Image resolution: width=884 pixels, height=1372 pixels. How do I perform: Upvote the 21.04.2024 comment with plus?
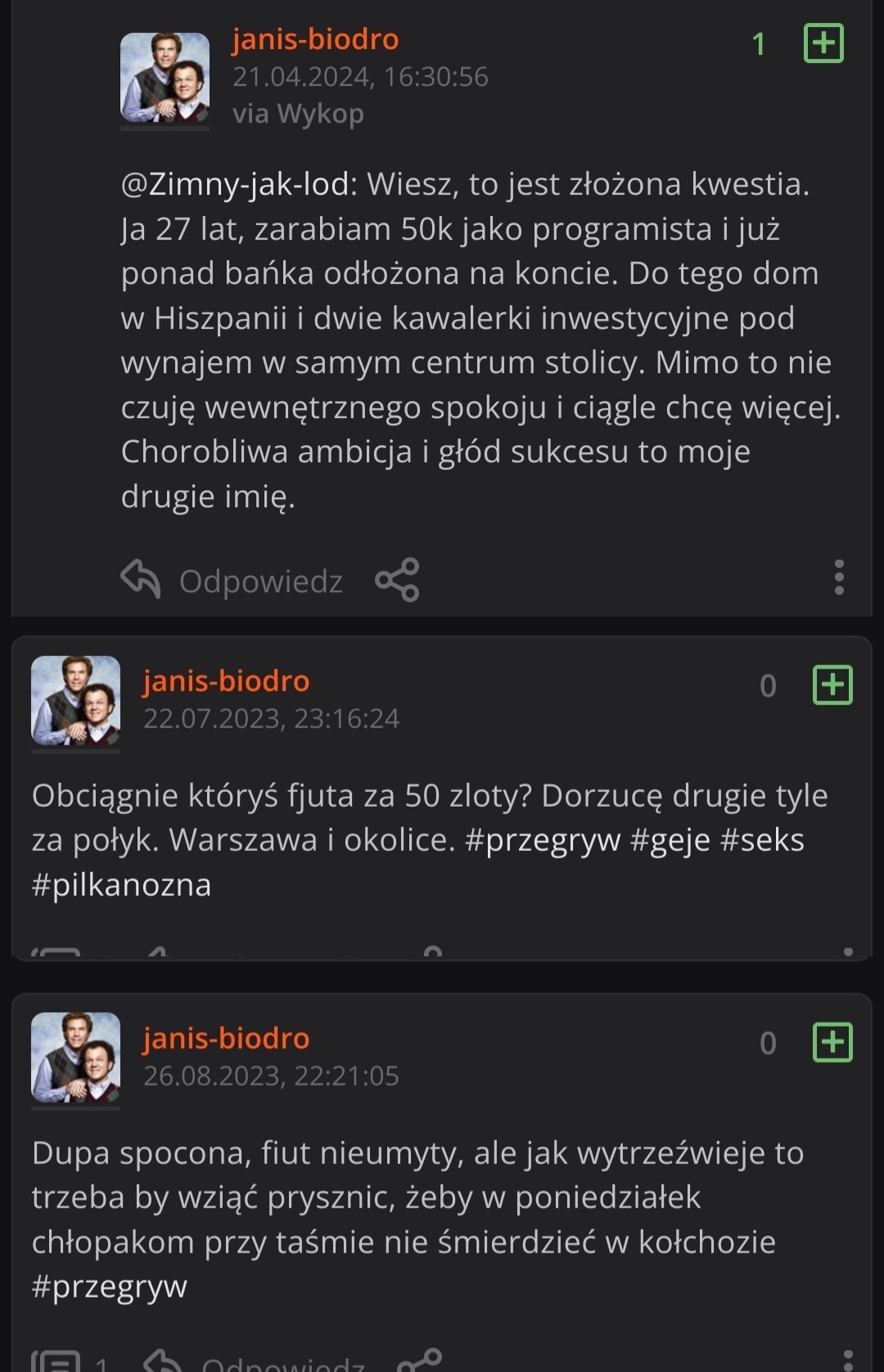click(823, 43)
